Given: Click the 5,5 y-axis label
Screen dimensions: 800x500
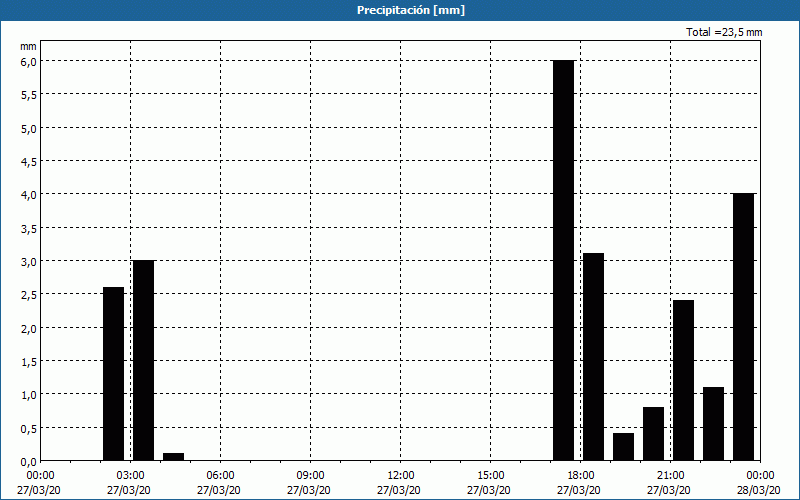Looking at the screenshot, I should click(x=29, y=95).
